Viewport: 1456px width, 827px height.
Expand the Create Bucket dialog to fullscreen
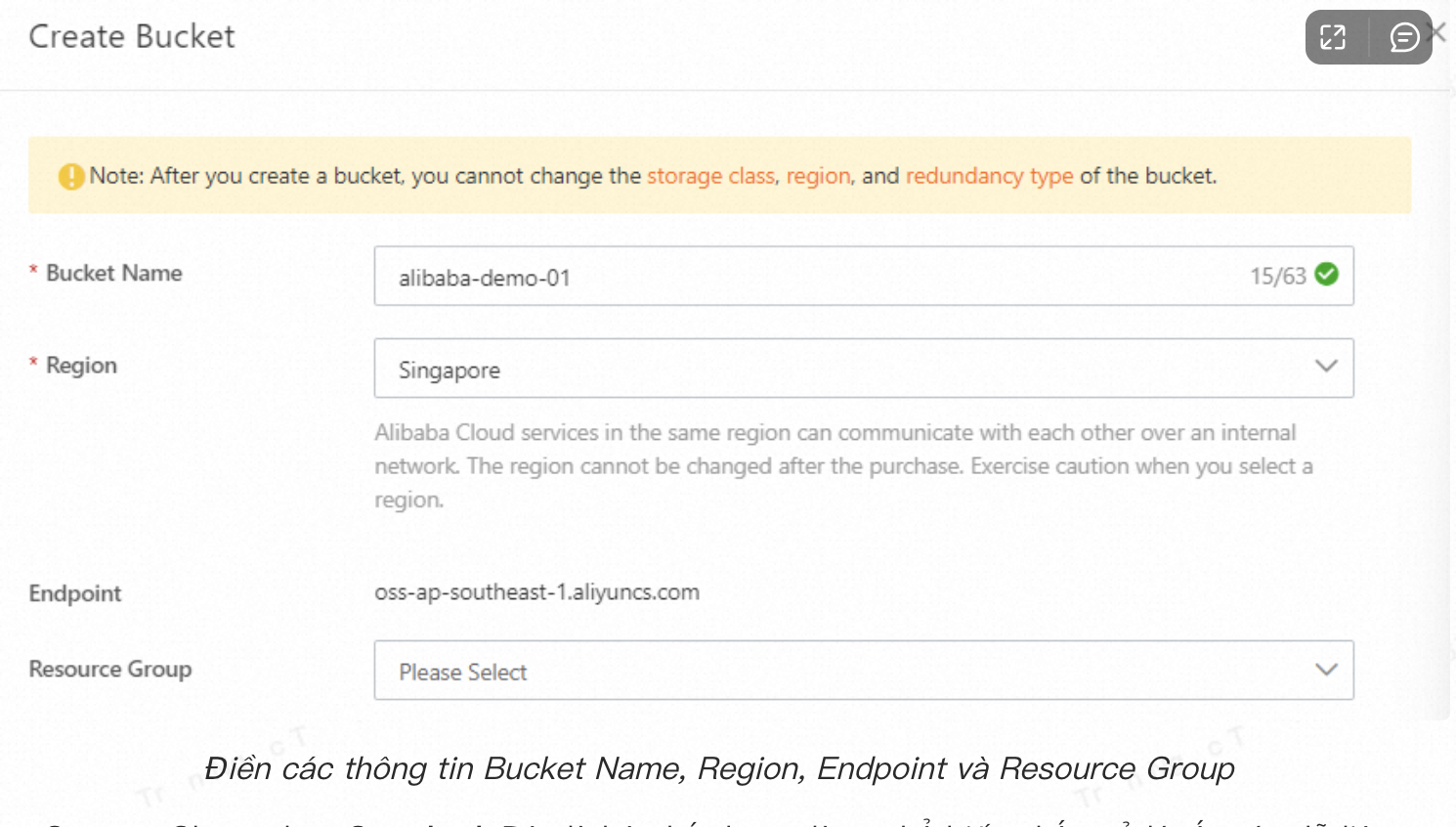[x=1332, y=37]
